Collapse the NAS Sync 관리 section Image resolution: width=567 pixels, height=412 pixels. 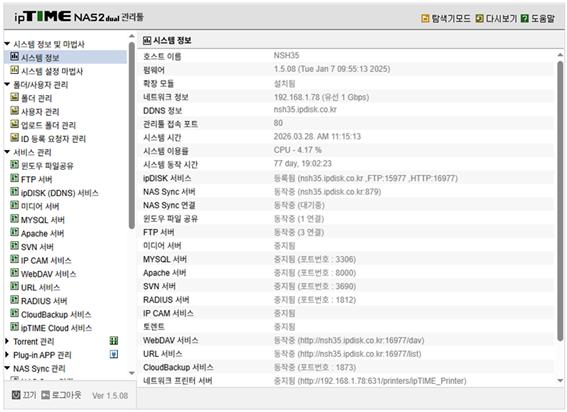7,368
